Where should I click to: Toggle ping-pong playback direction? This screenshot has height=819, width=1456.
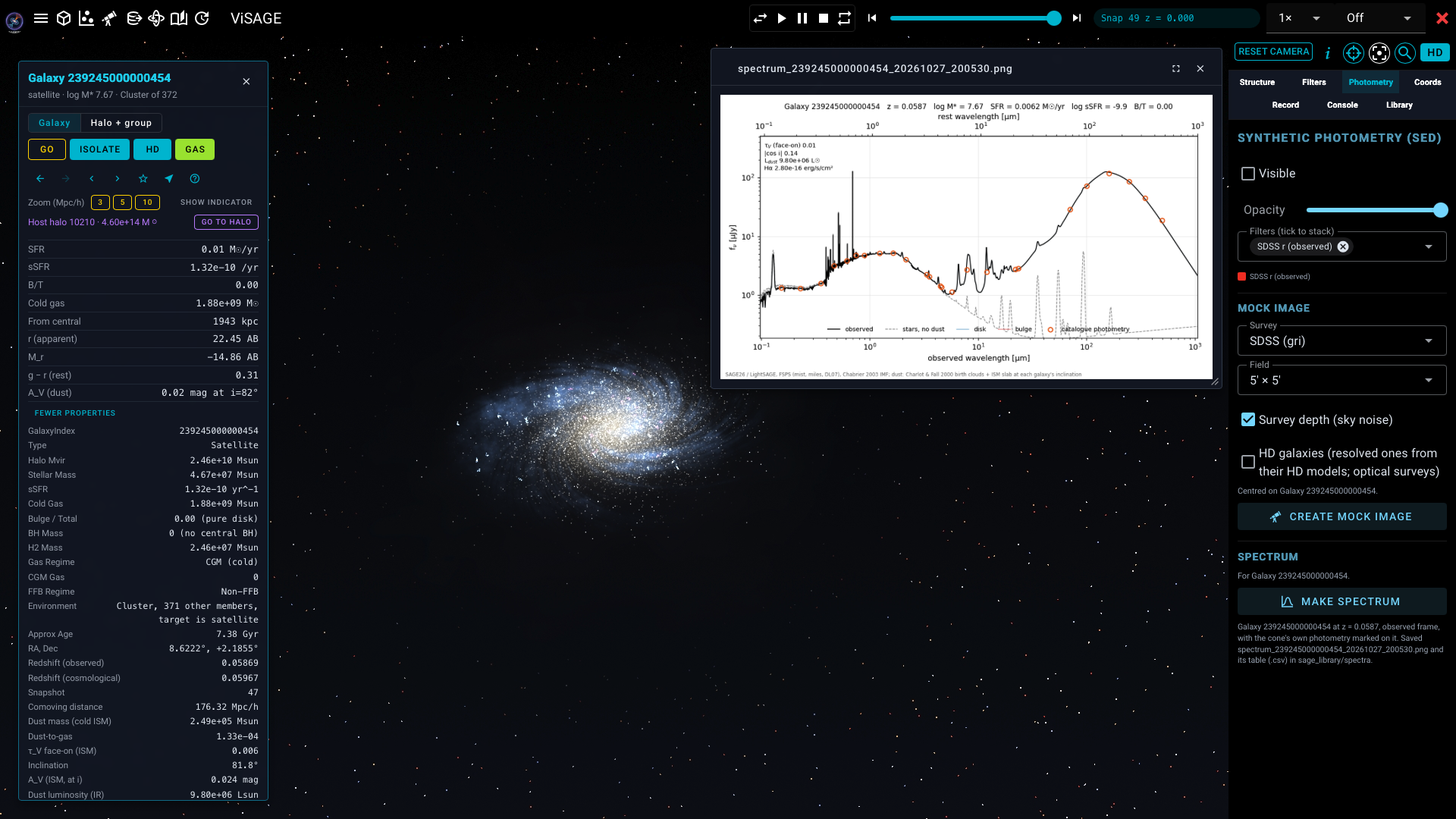[x=761, y=18]
